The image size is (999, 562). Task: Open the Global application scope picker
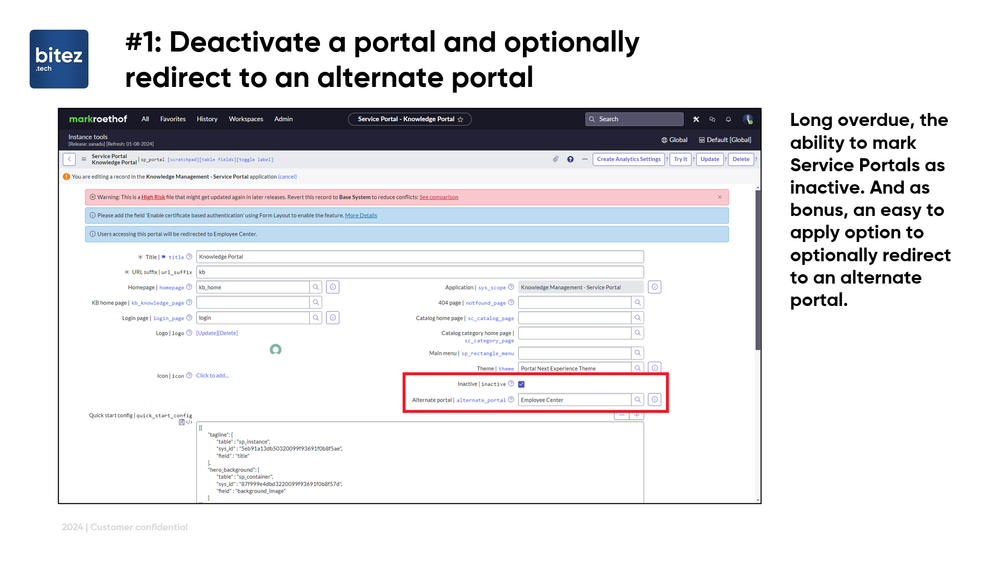coord(674,140)
